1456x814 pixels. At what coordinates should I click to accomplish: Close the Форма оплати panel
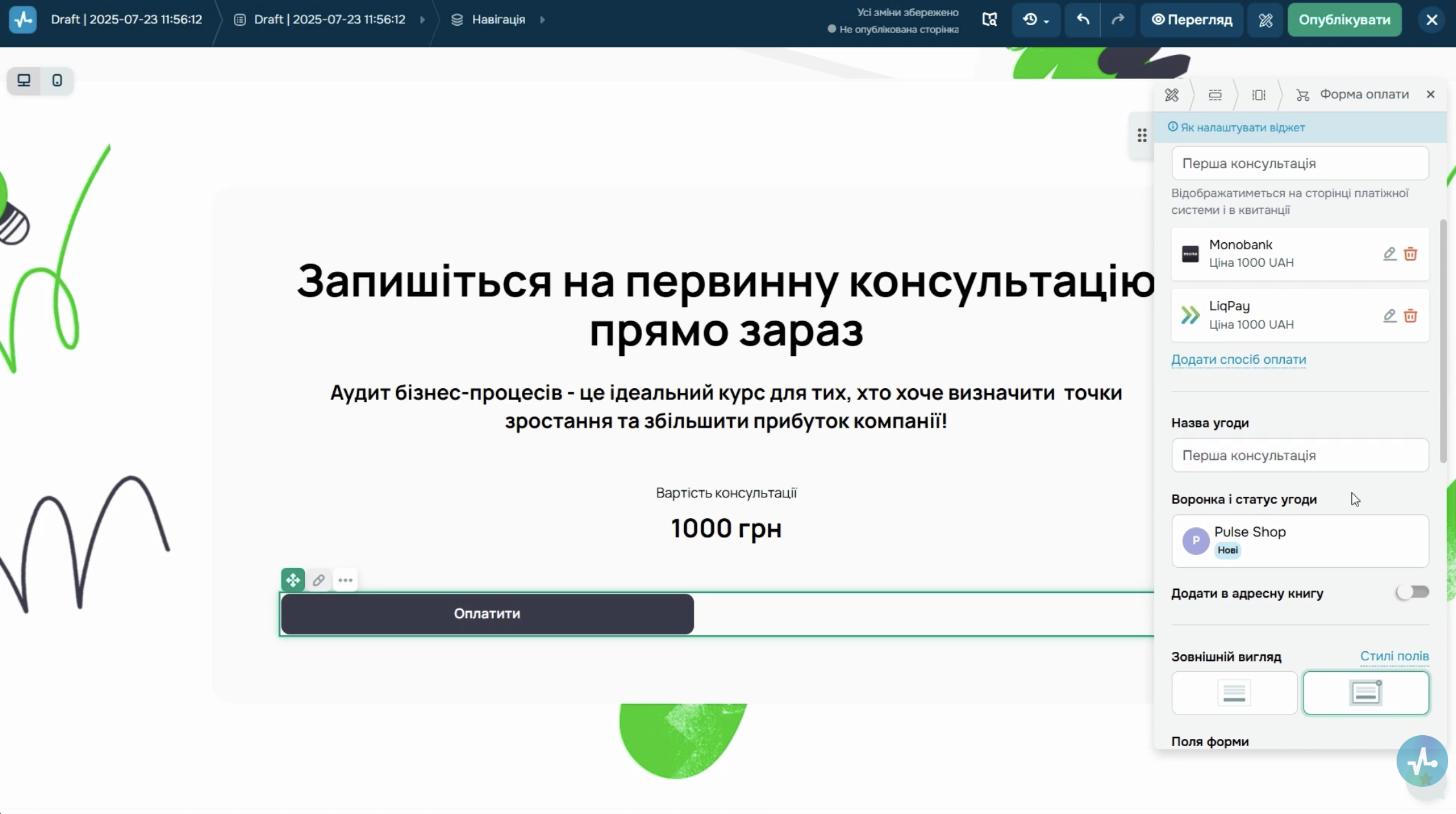[1431, 94]
